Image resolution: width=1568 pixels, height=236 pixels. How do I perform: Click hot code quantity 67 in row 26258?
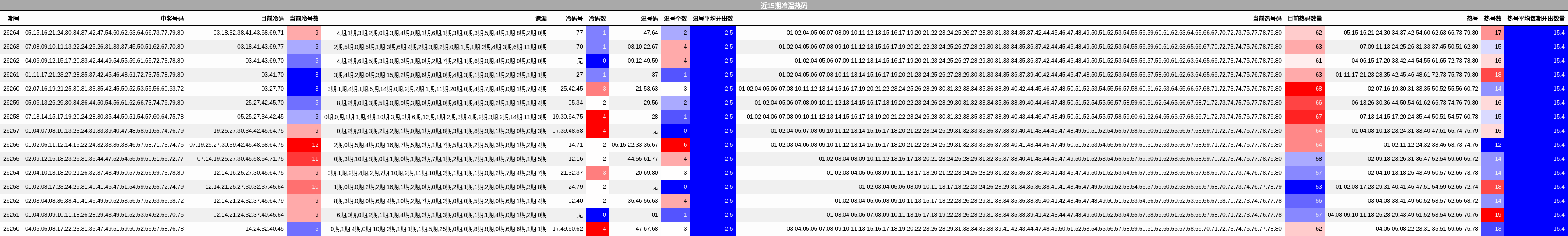[1304, 117]
